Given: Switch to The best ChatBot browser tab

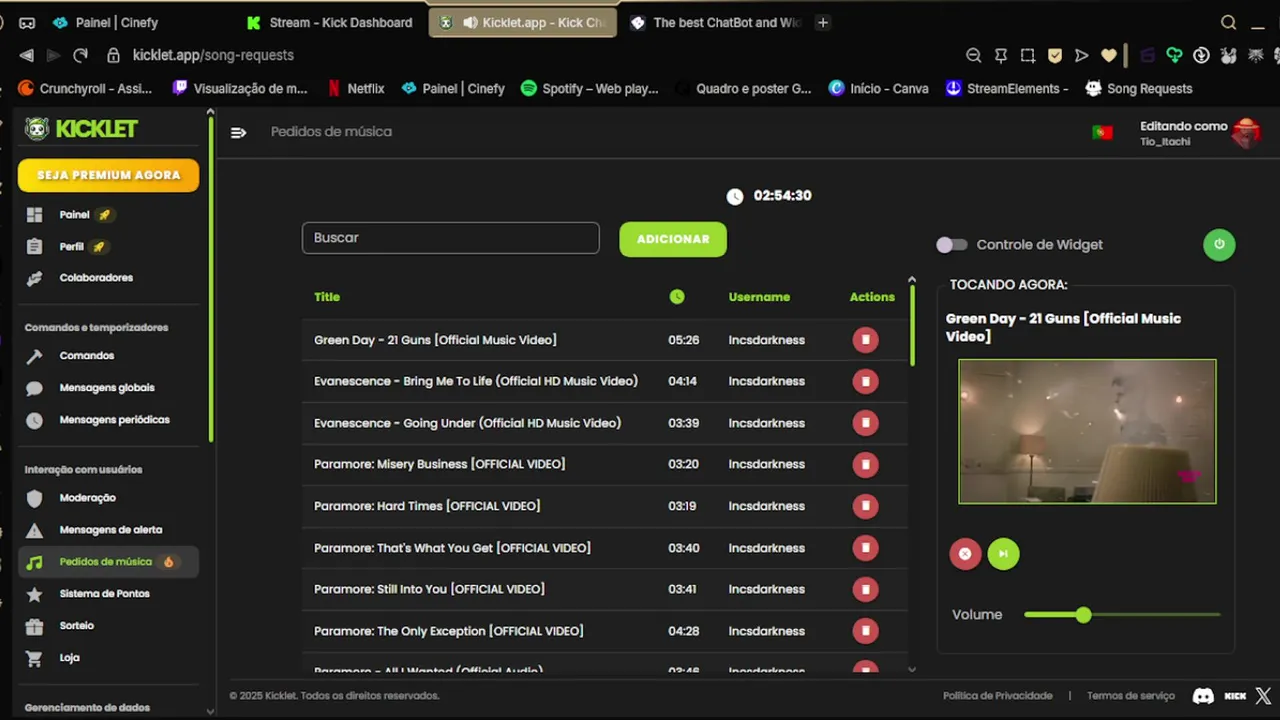Looking at the screenshot, I should [x=716, y=22].
